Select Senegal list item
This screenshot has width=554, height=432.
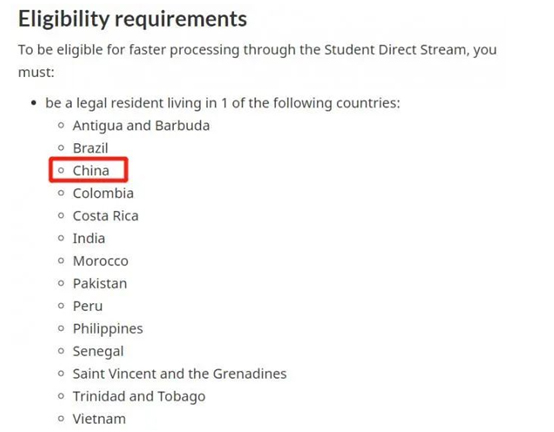click(x=98, y=352)
